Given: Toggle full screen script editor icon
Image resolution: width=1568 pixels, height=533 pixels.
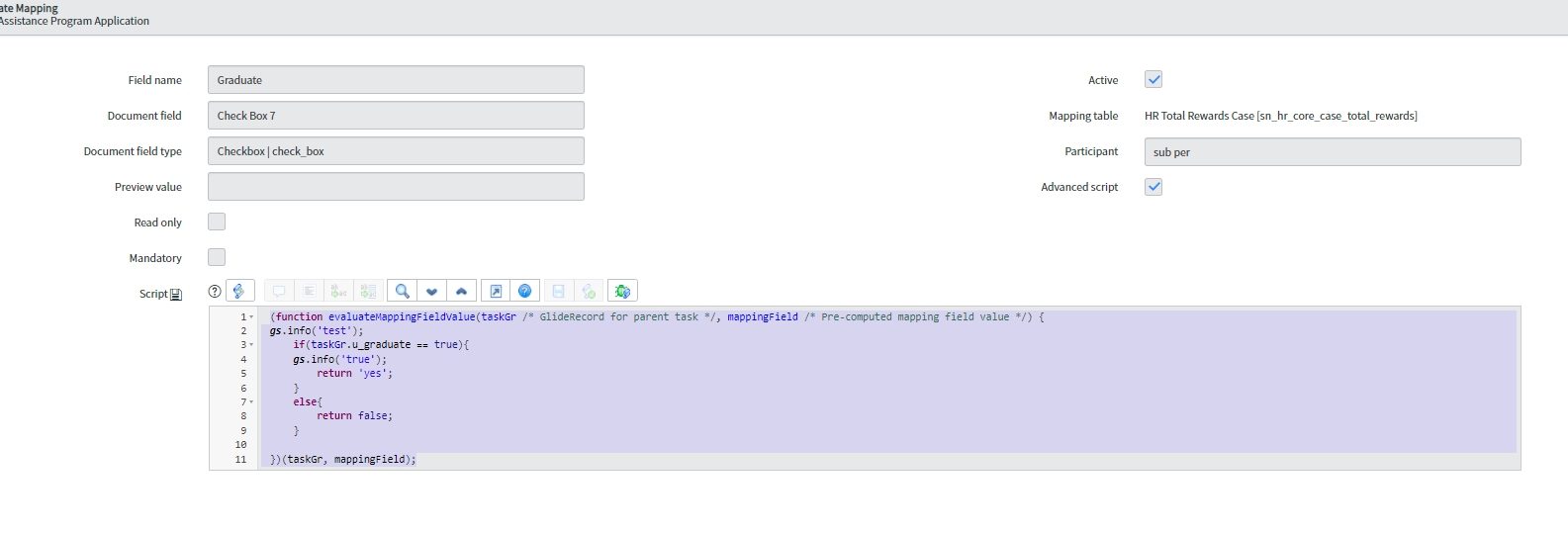Looking at the screenshot, I should 496,291.
